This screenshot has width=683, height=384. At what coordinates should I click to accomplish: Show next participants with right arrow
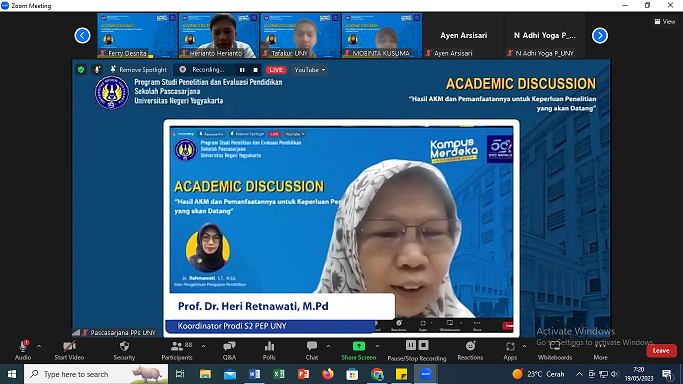click(600, 35)
